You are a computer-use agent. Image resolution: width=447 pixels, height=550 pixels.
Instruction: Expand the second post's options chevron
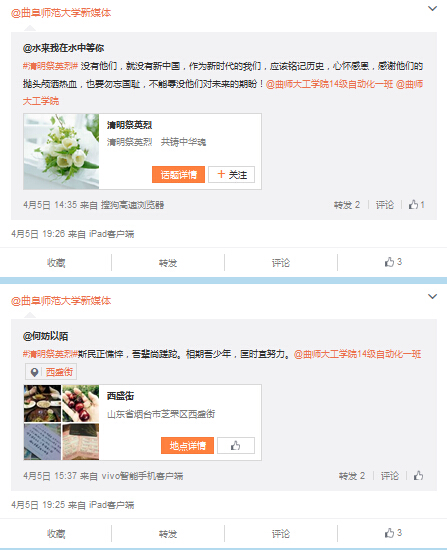pyautogui.click(x=433, y=296)
